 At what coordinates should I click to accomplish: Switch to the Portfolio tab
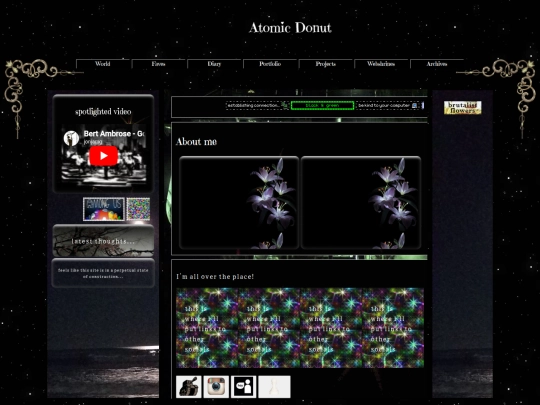(270, 64)
